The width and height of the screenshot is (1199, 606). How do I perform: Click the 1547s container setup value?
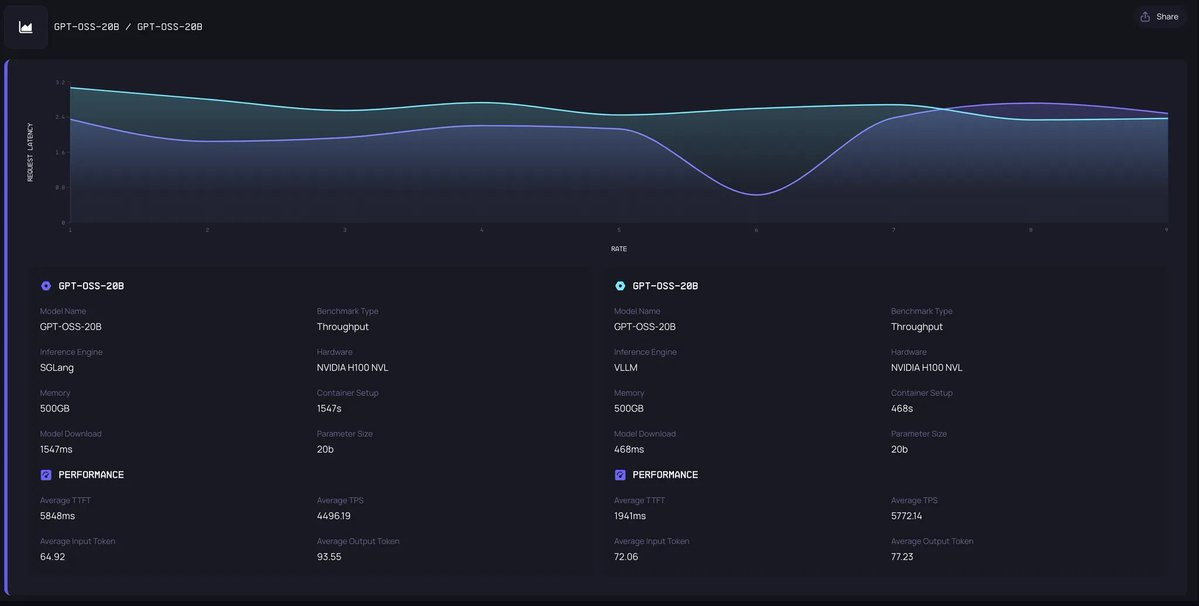click(329, 408)
